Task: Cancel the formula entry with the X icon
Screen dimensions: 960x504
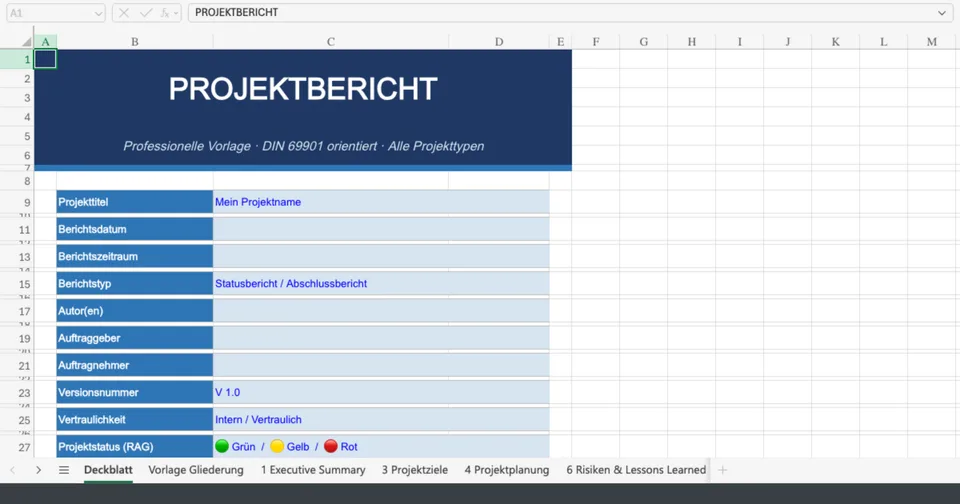Action: 124,13
